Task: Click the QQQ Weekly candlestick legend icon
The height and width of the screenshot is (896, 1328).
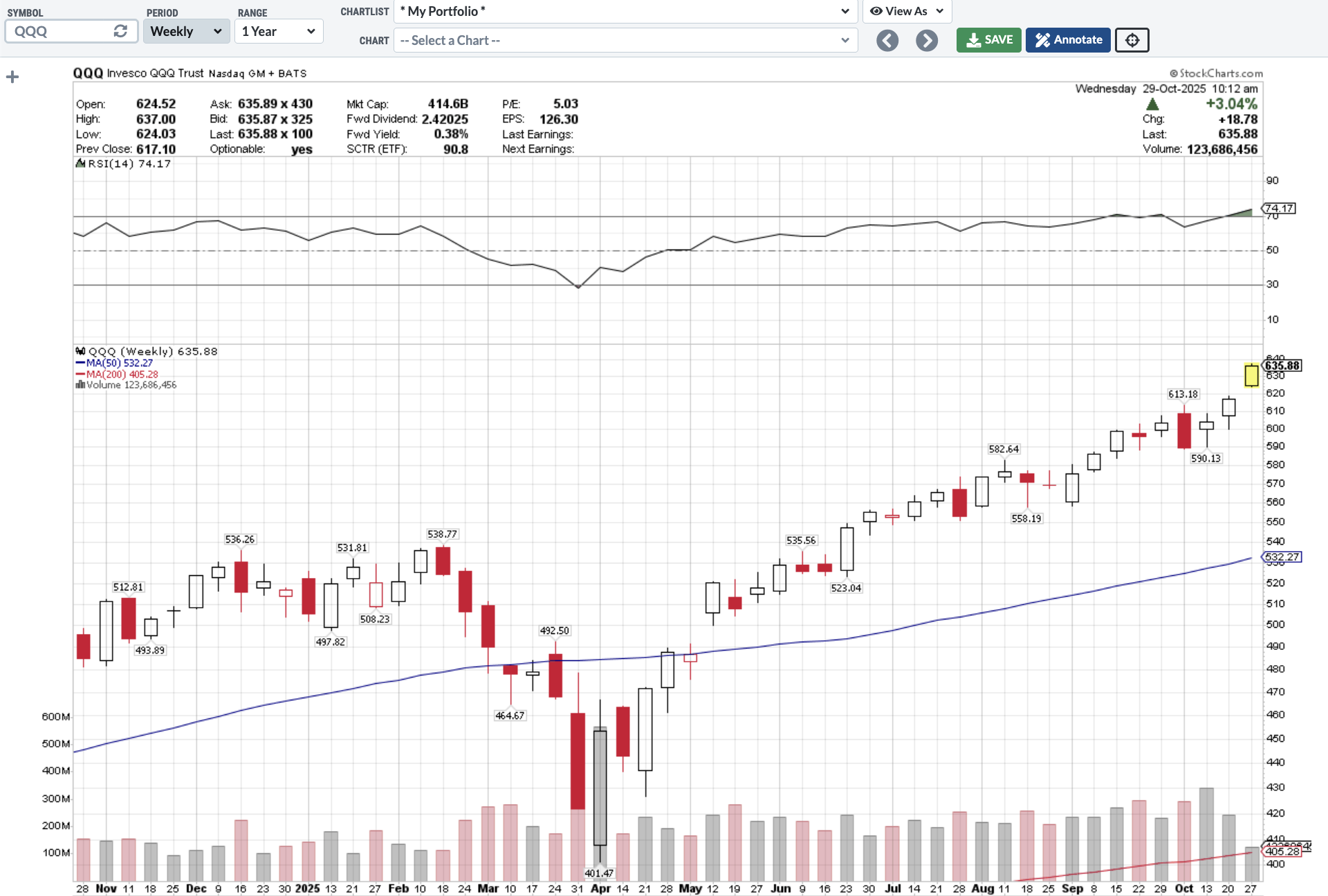Action: click(x=80, y=351)
